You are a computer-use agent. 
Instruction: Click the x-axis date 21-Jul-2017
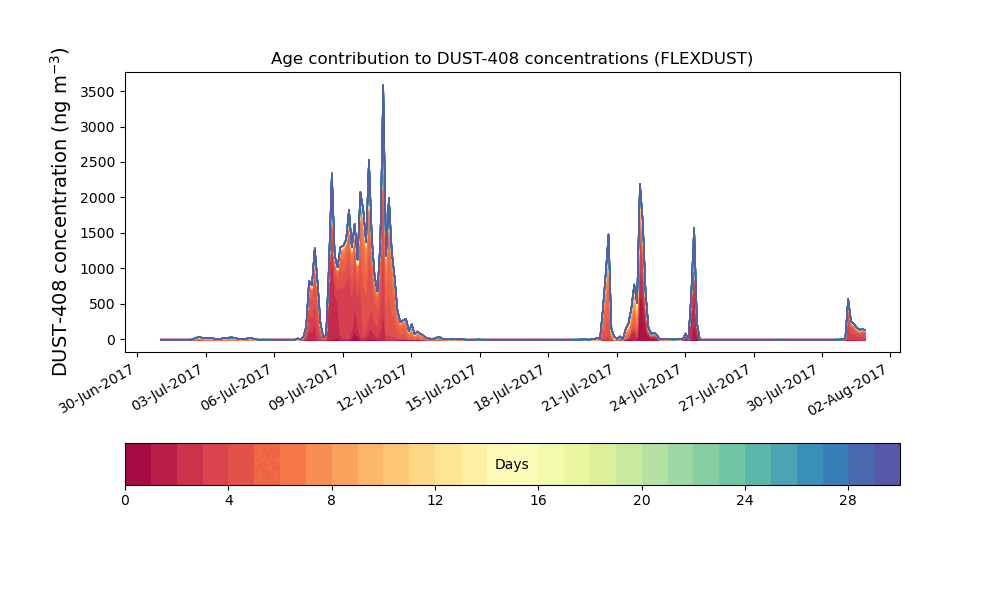tap(578, 388)
